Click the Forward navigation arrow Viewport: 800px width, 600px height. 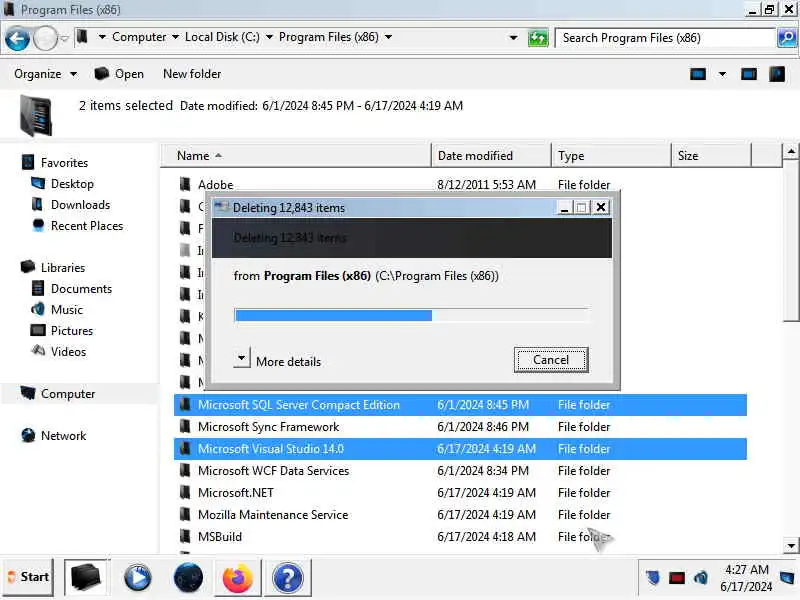point(45,39)
